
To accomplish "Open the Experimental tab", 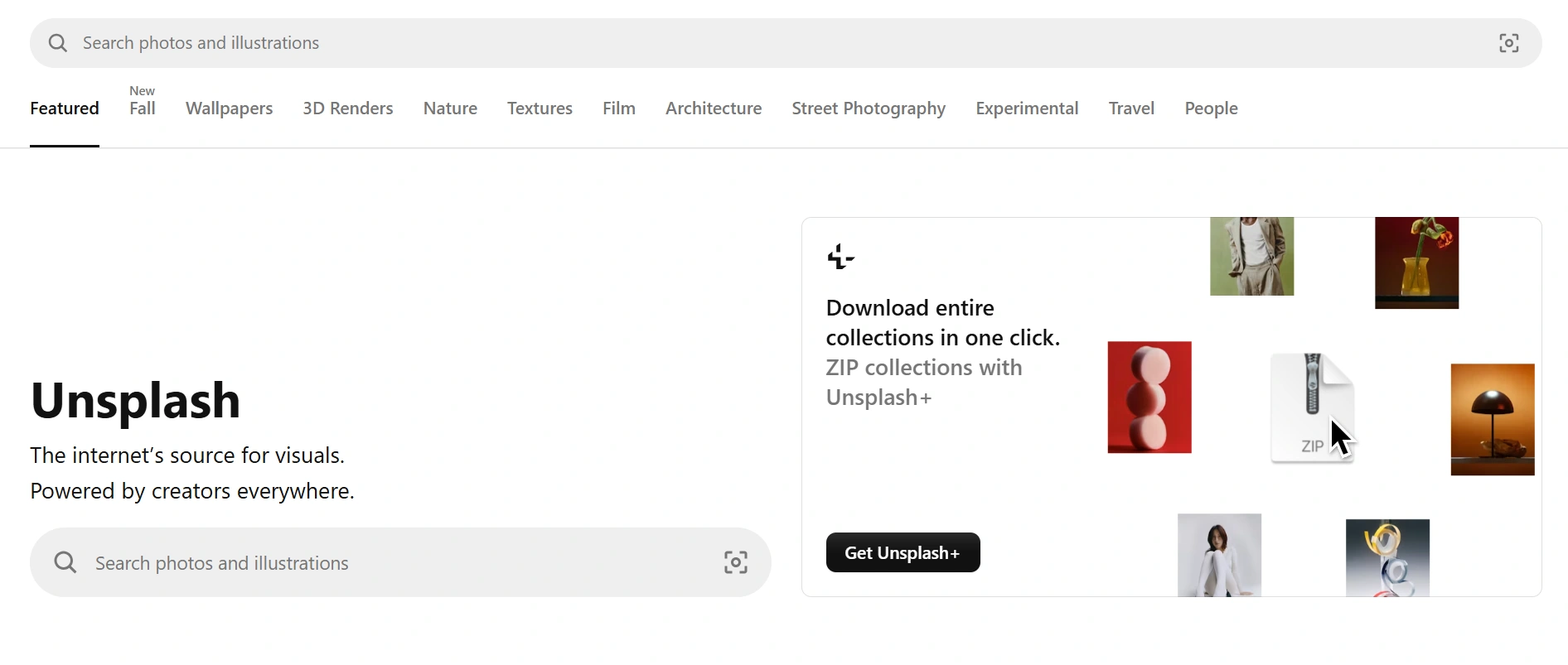I will tap(1027, 108).
